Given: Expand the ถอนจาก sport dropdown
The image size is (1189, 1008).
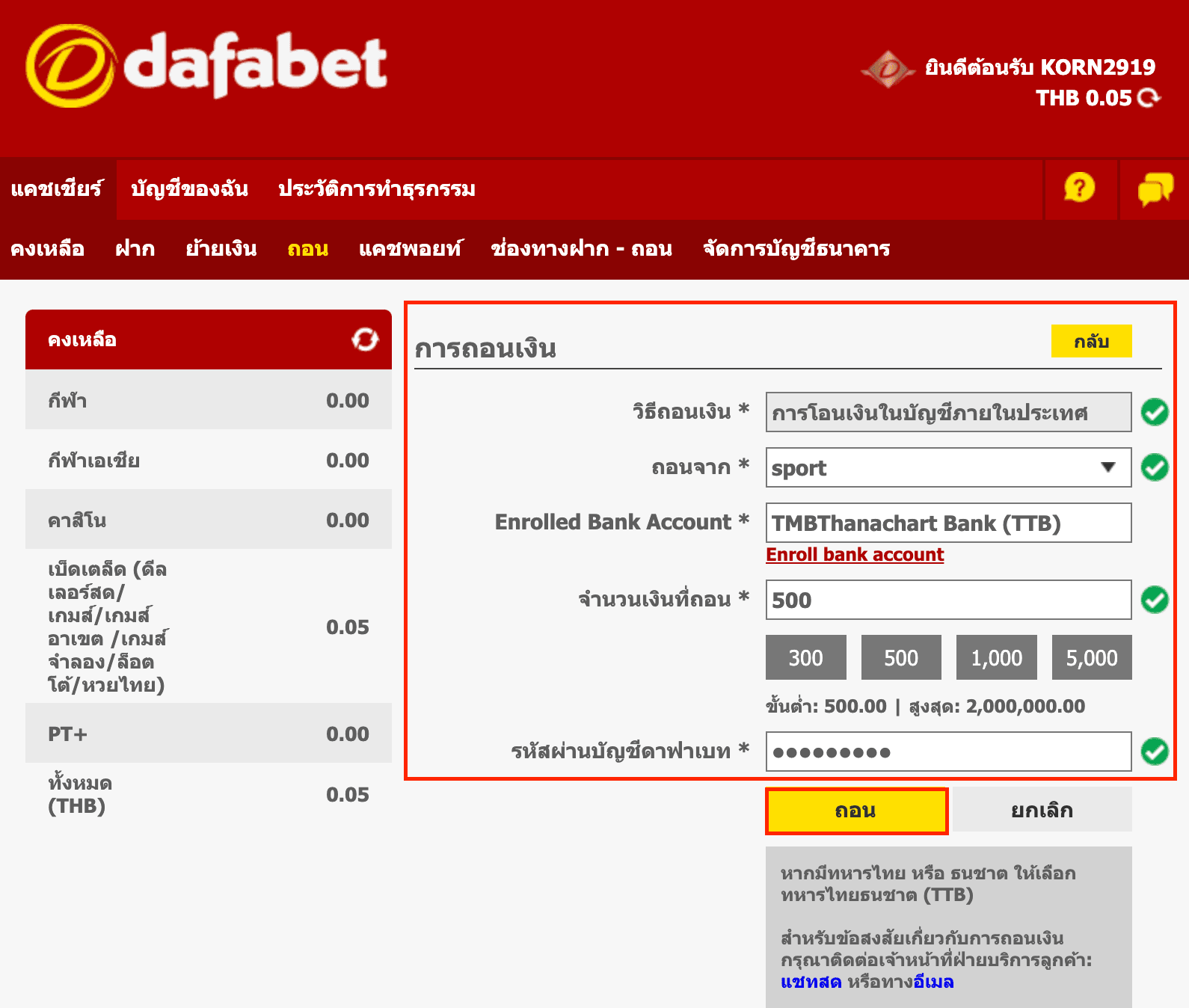Looking at the screenshot, I should [x=948, y=467].
